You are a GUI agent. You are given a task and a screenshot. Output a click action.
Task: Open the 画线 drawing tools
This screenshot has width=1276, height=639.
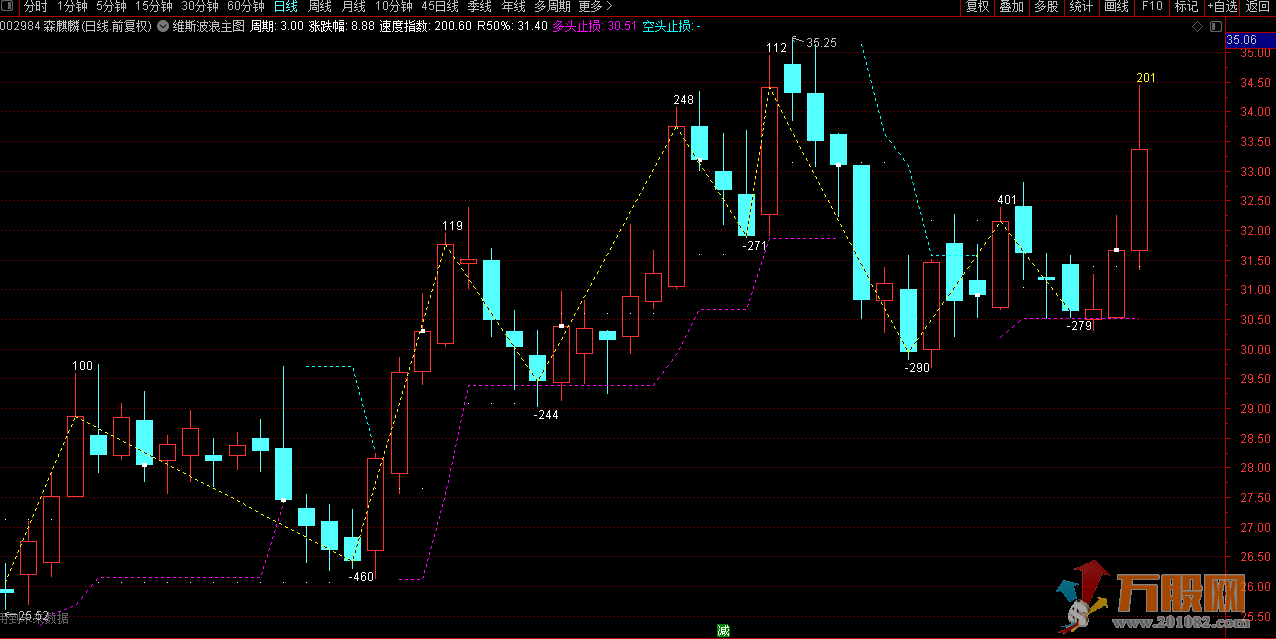click(1116, 7)
